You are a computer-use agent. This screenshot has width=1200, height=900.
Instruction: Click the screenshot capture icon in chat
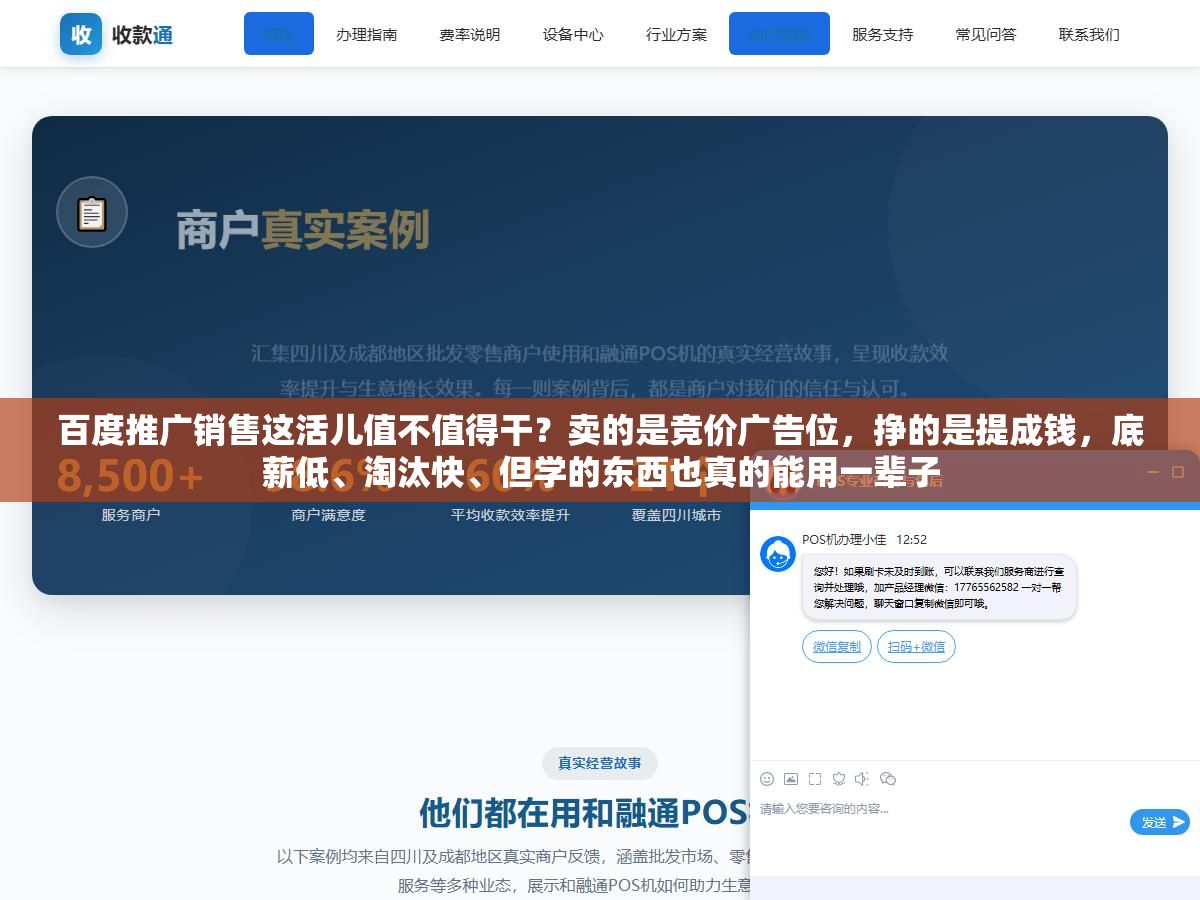click(815, 779)
